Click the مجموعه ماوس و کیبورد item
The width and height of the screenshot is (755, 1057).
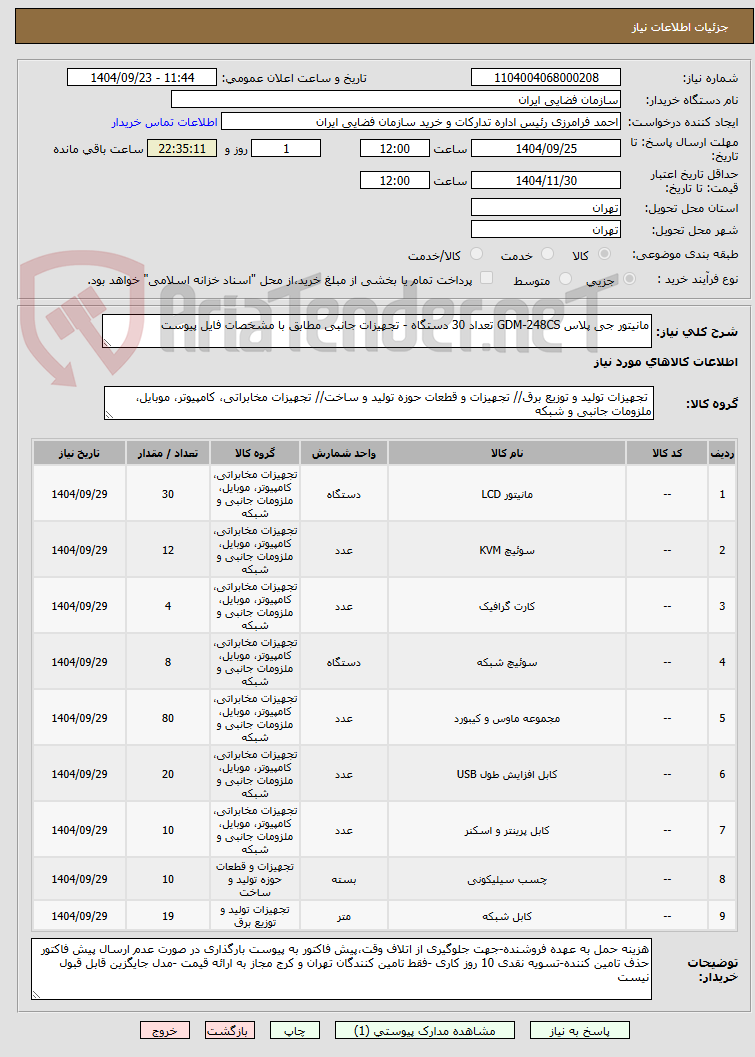point(507,718)
